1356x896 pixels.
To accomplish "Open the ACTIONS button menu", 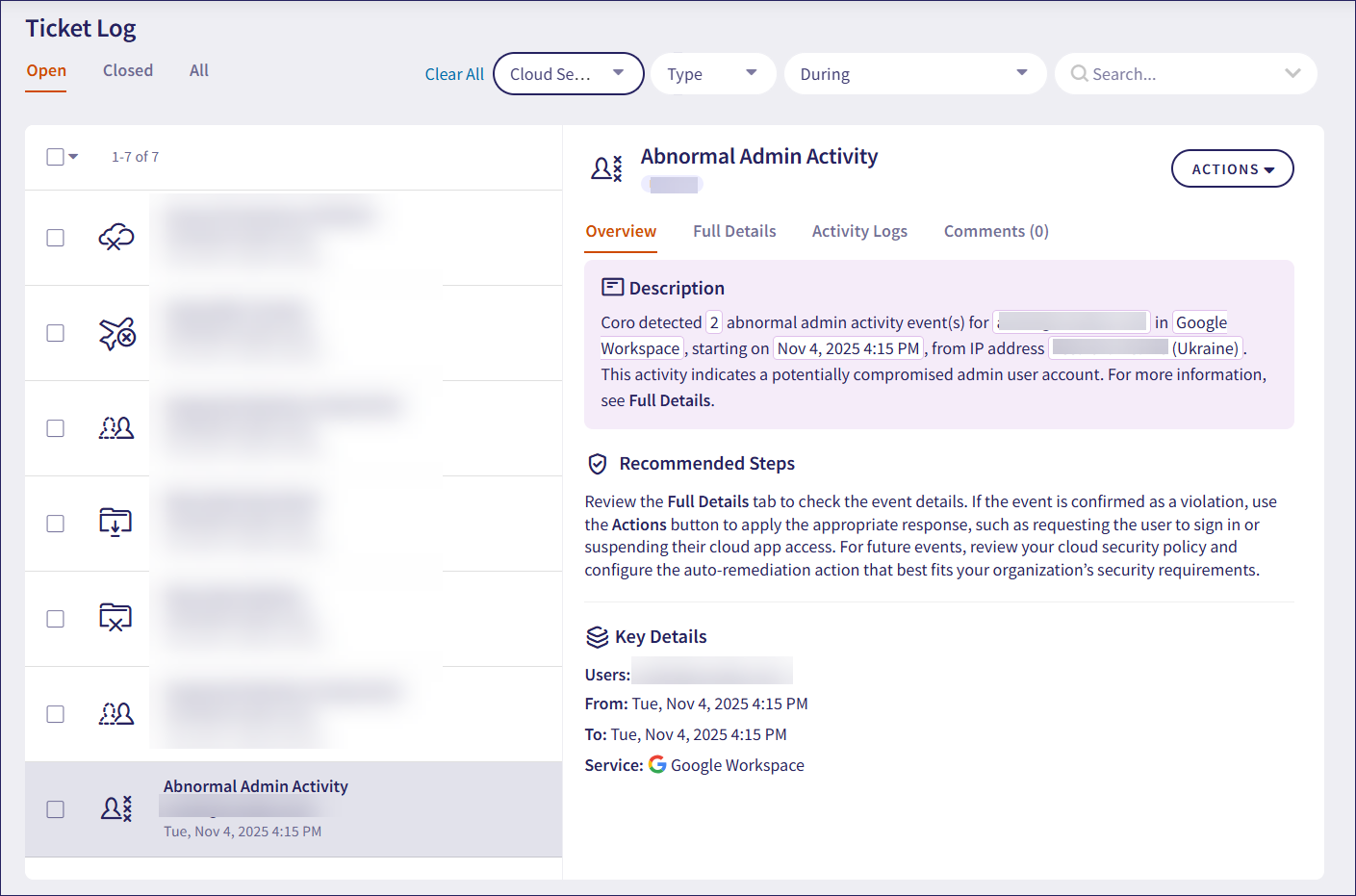I will click(1232, 168).
